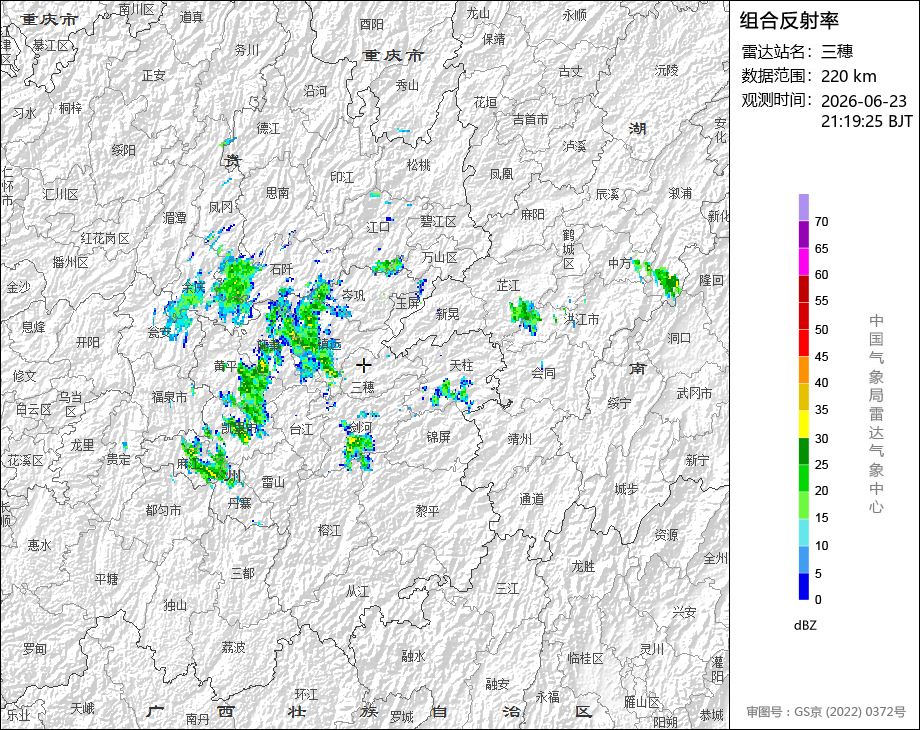Click the 三都 county label
Viewport: 920px width, 730px height.
(242, 573)
